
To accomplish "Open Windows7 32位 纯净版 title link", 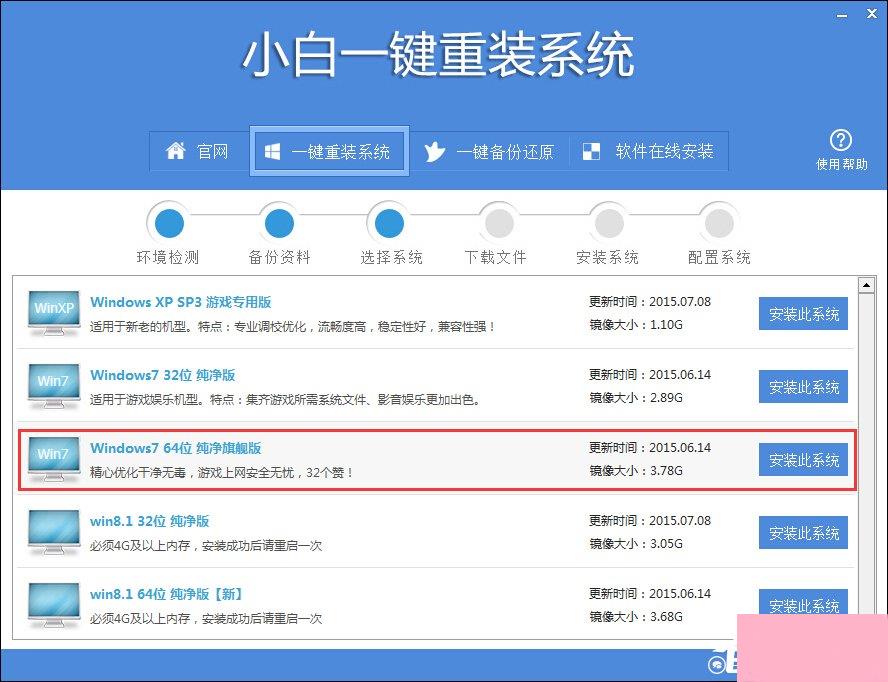I will point(163,375).
